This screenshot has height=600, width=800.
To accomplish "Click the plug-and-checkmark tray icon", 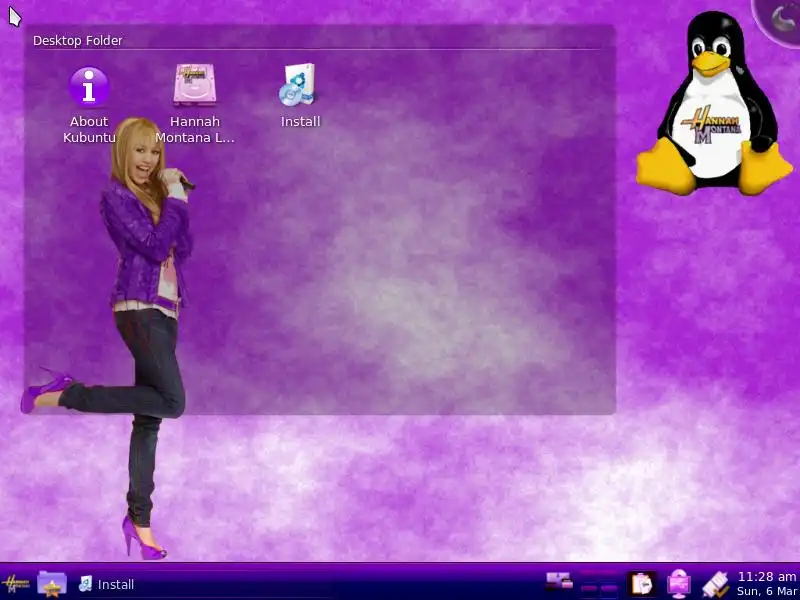I will (715, 584).
